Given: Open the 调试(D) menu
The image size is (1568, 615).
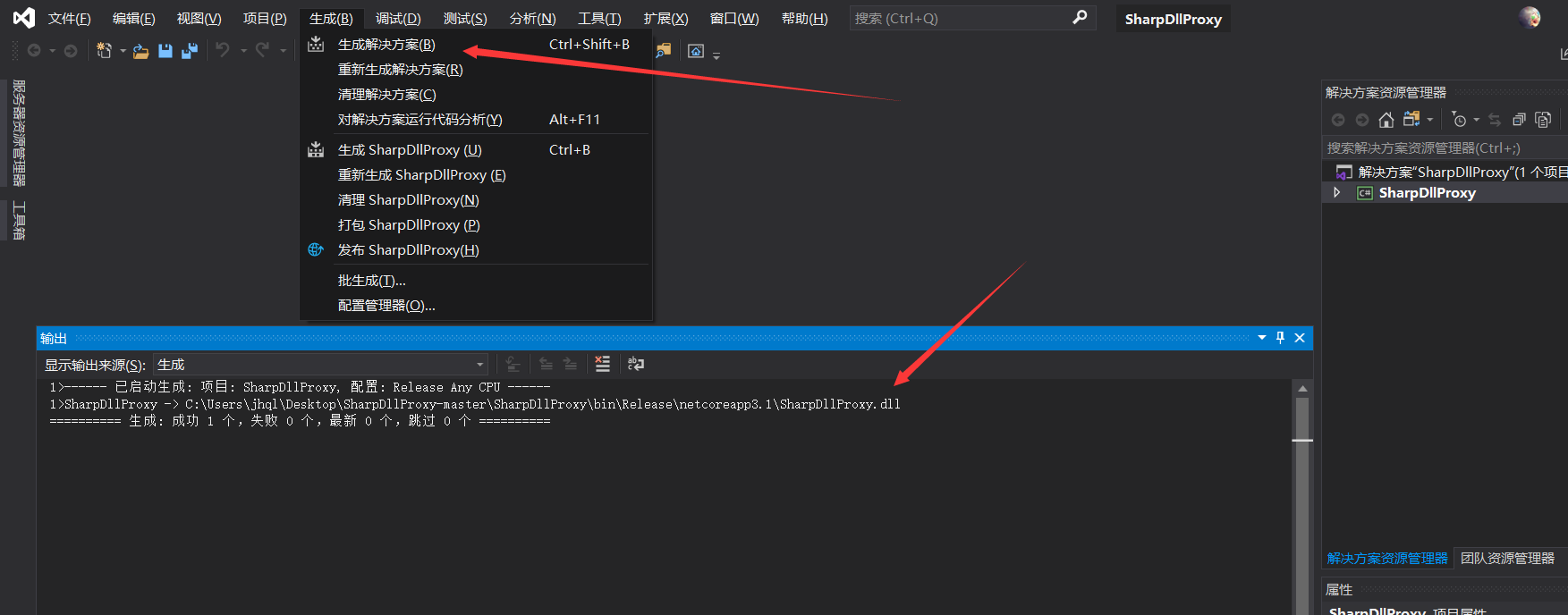Looking at the screenshot, I should click(x=398, y=19).
